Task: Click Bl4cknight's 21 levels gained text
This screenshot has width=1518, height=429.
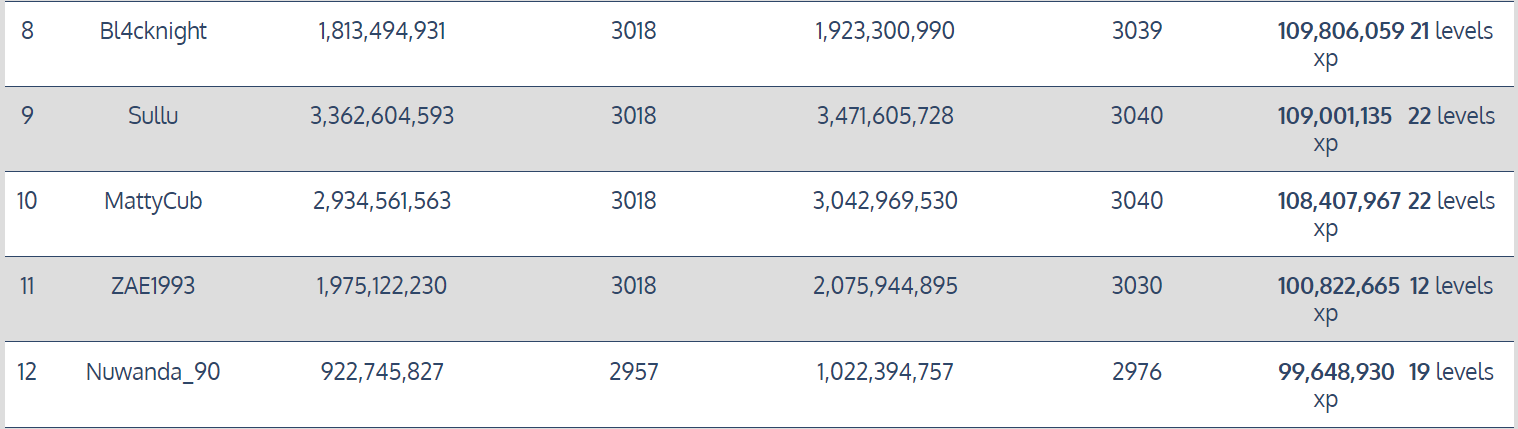Action: pos(1451,31)
